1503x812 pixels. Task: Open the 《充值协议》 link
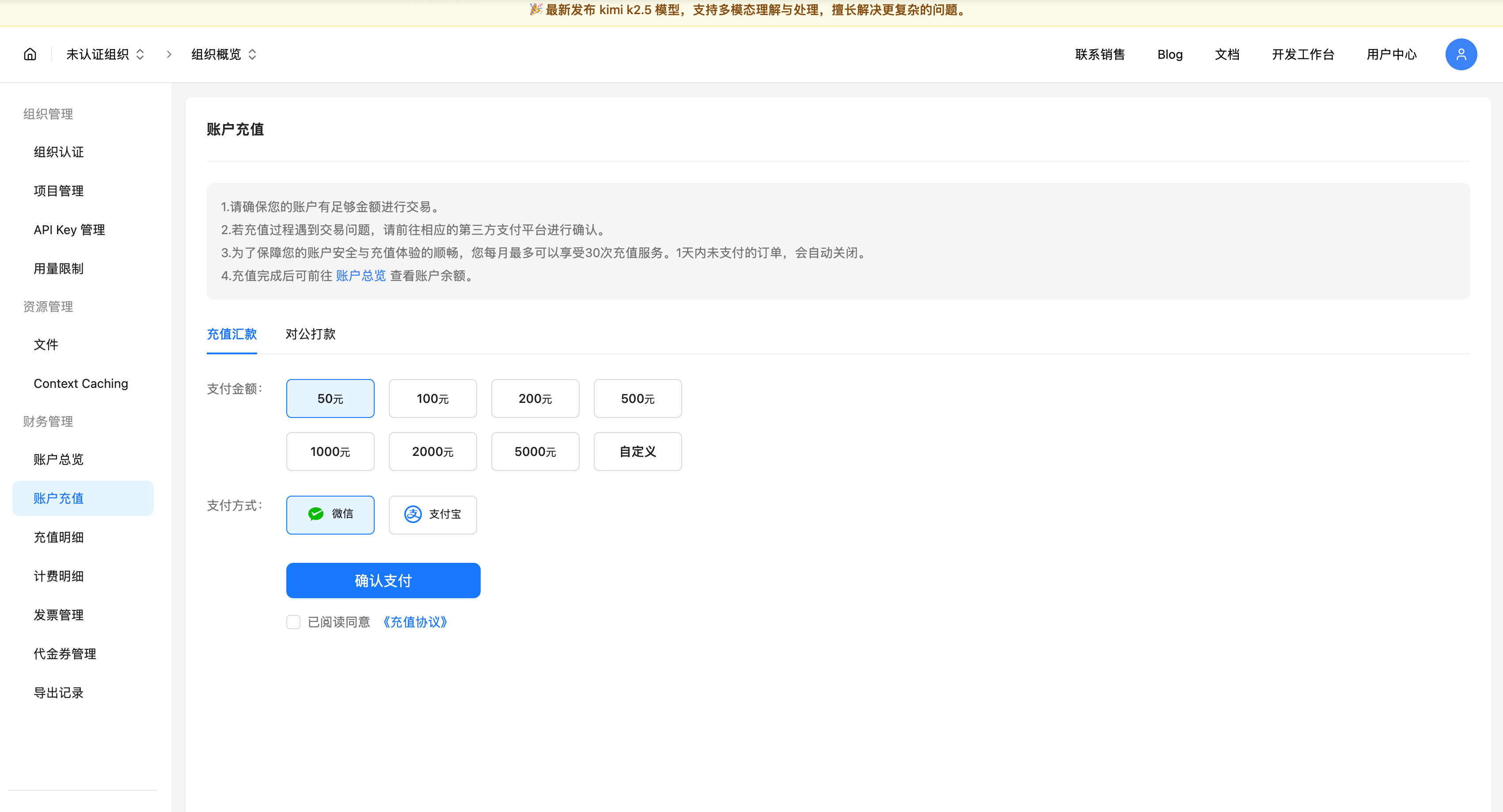[415, 622]
